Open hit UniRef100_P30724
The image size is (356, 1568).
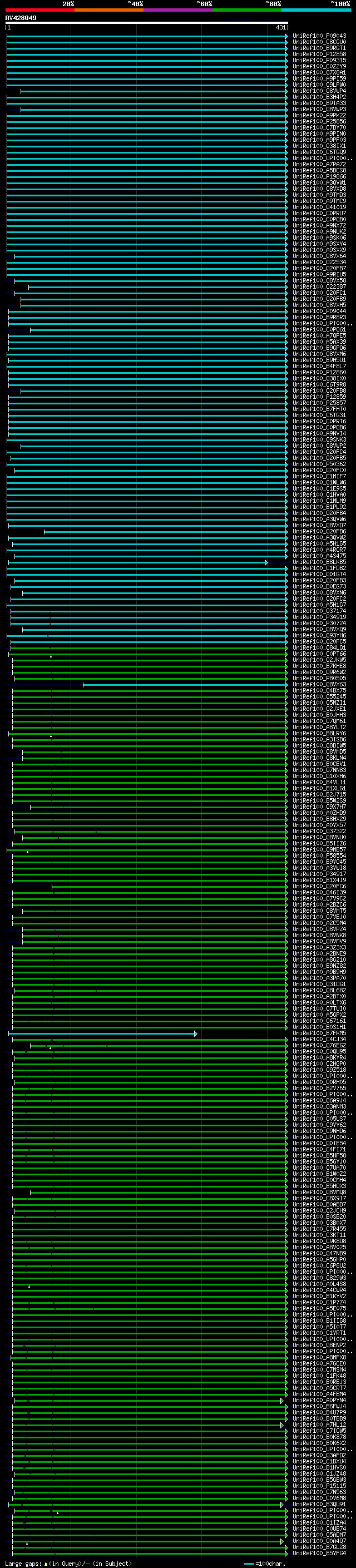point(319,624)
